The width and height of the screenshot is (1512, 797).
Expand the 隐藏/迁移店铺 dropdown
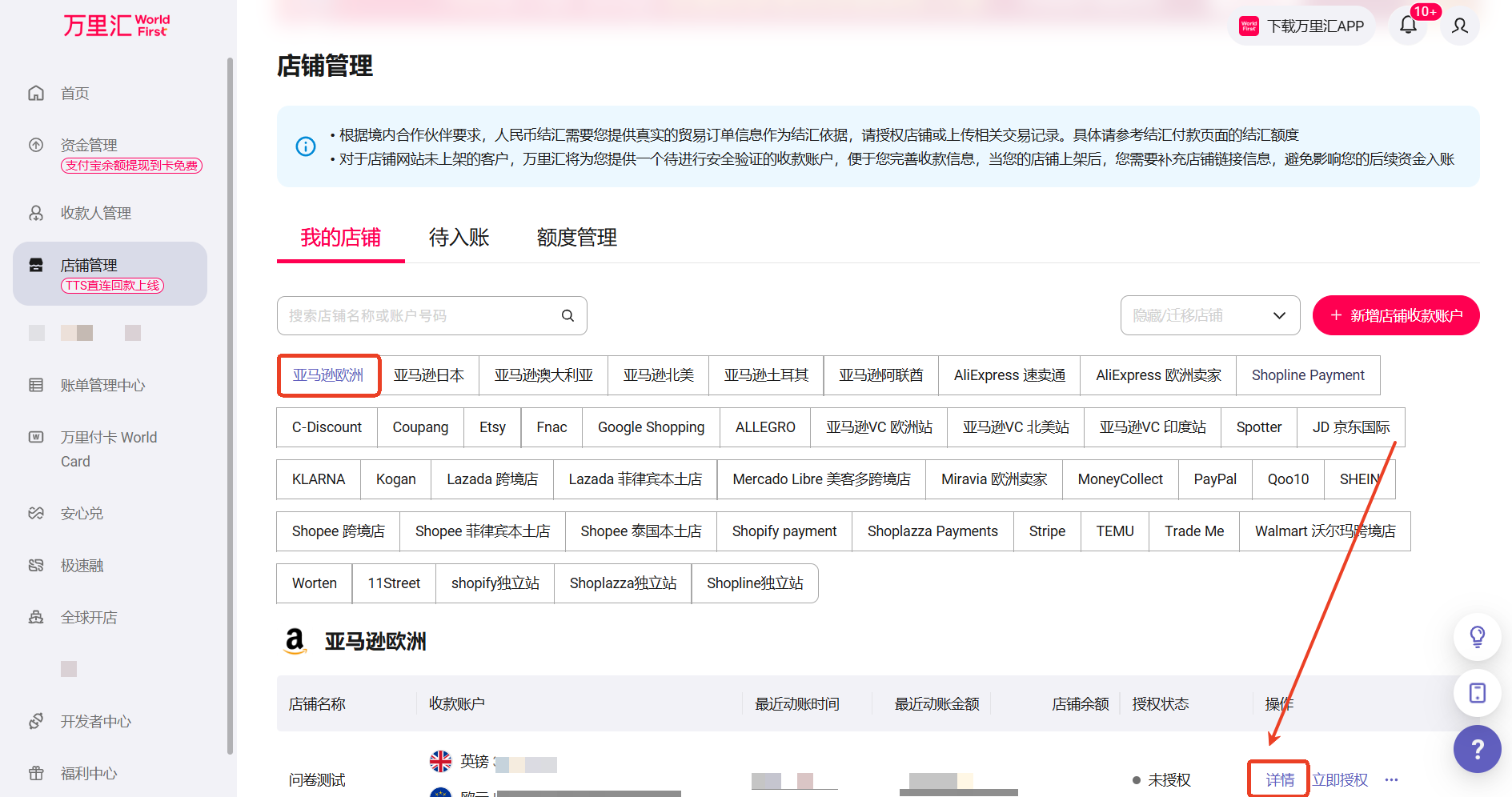click(1209, 316)
